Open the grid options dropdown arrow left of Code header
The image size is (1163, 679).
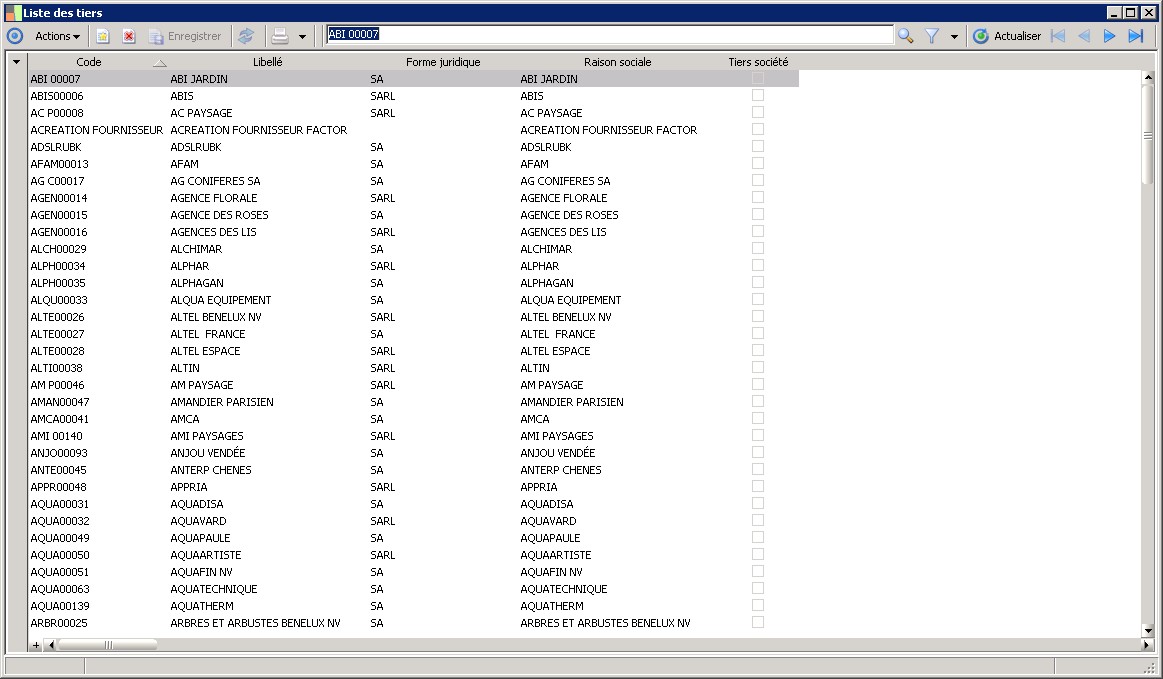pos(16,62)
